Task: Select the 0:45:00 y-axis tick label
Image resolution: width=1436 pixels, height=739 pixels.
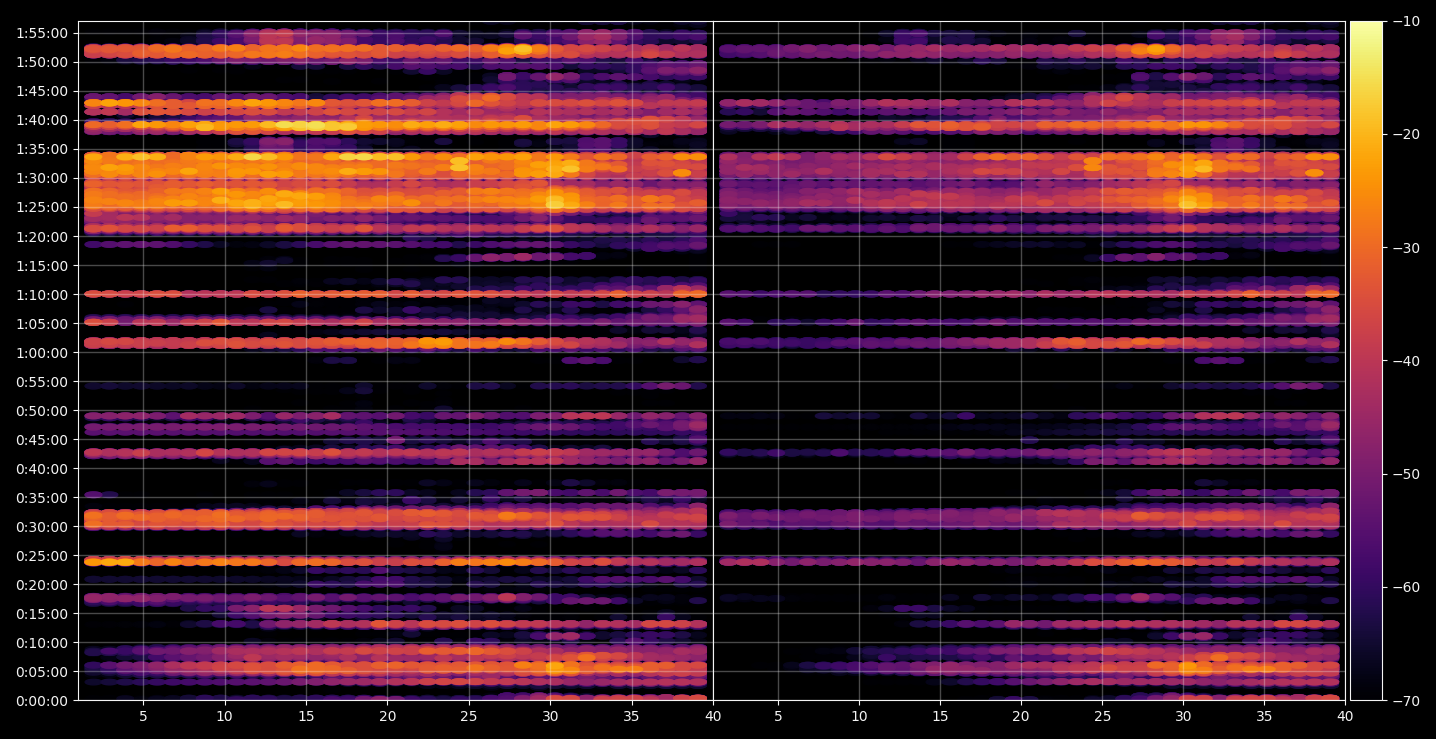Action: 42,440
